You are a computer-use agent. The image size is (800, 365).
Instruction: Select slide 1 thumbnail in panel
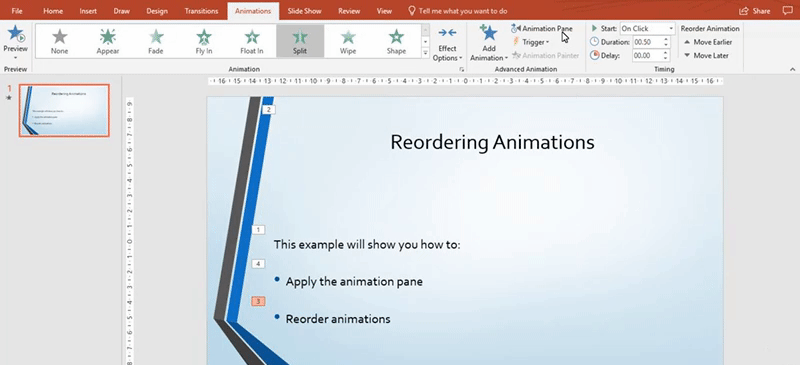64,110
